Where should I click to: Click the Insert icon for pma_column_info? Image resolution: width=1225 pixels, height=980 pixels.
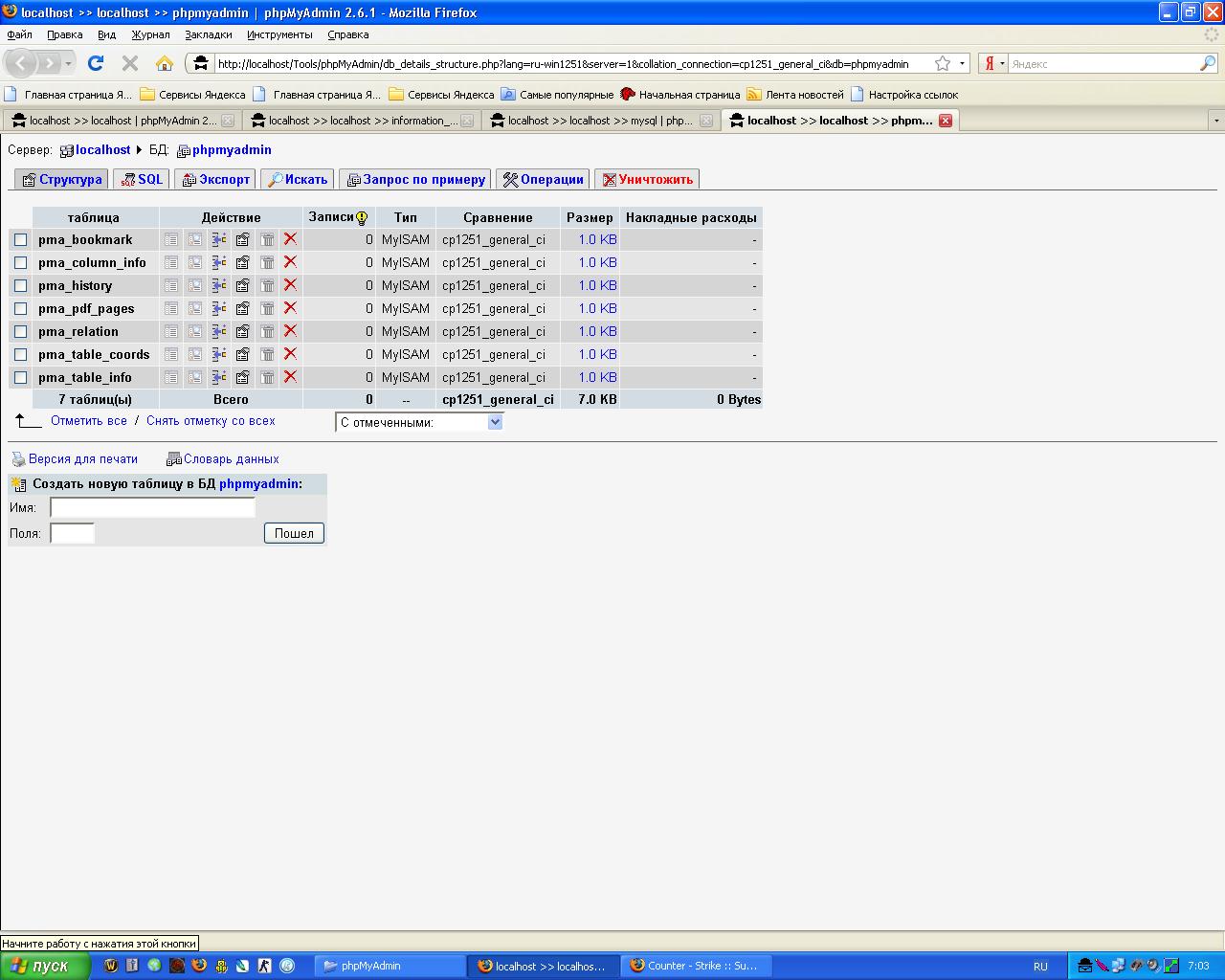click(219, 262)
